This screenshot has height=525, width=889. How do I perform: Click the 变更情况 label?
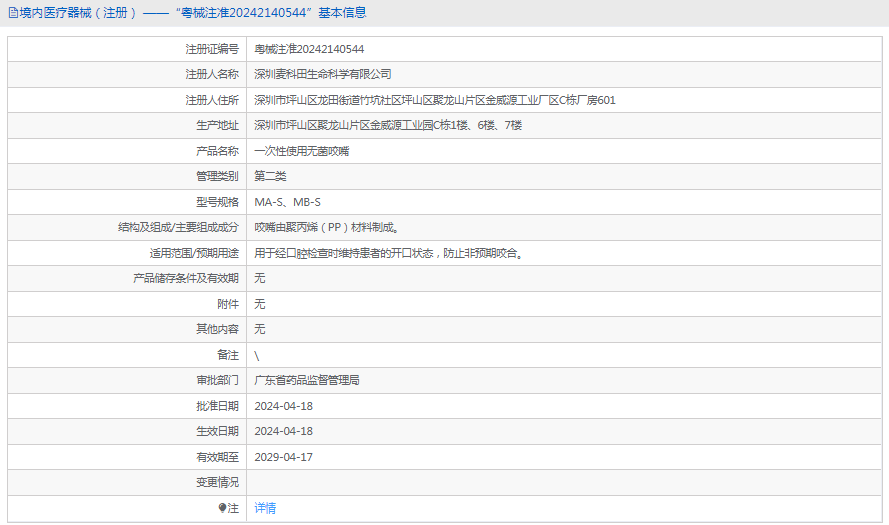click(218, 482)
